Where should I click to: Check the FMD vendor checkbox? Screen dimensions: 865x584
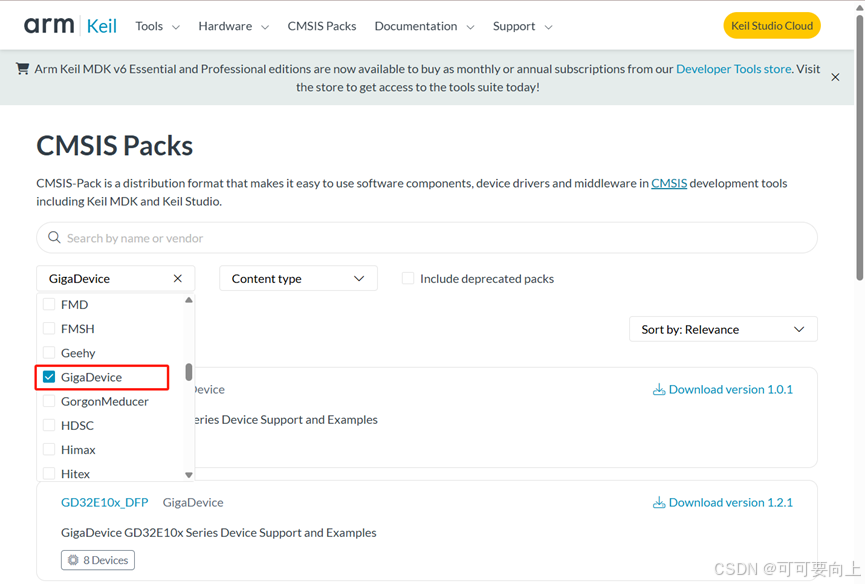49,304
